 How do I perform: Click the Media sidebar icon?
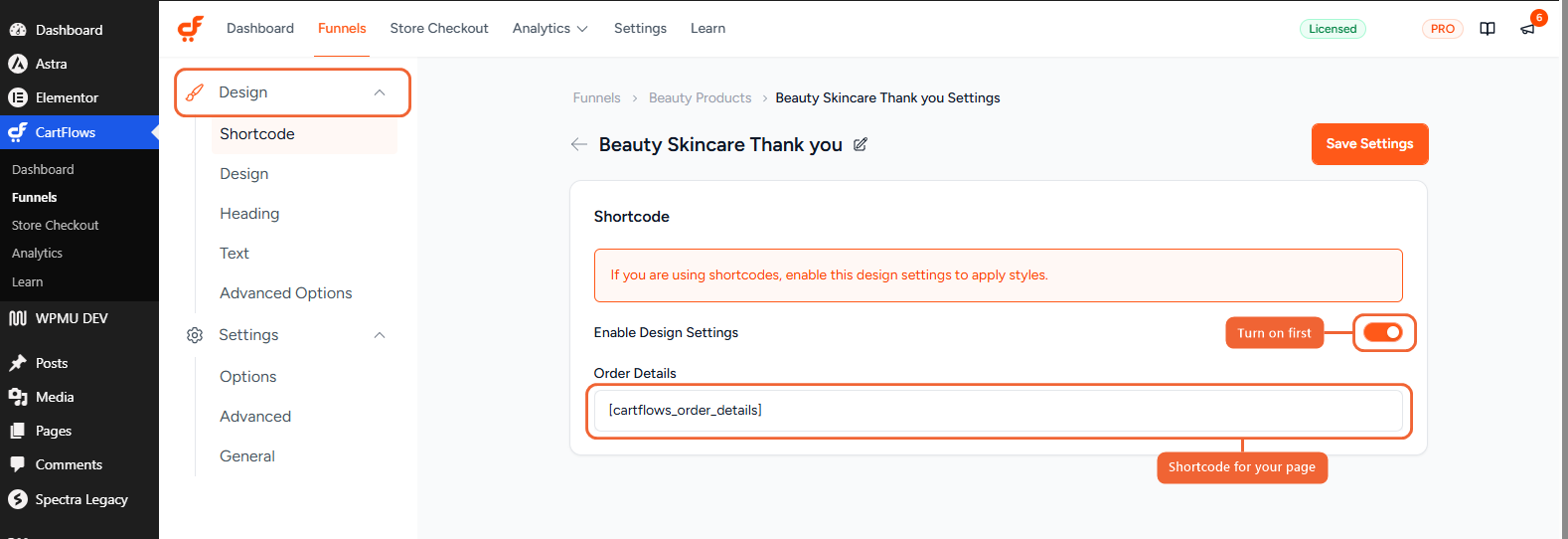(x=18, y=397)
